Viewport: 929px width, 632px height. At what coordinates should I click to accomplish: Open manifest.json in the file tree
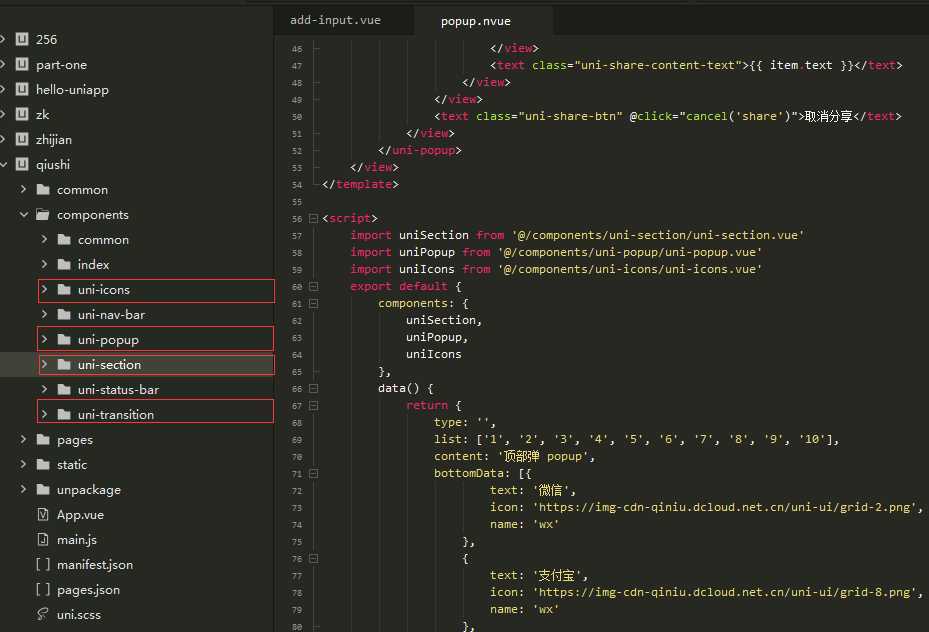click(x=95, y=564)
